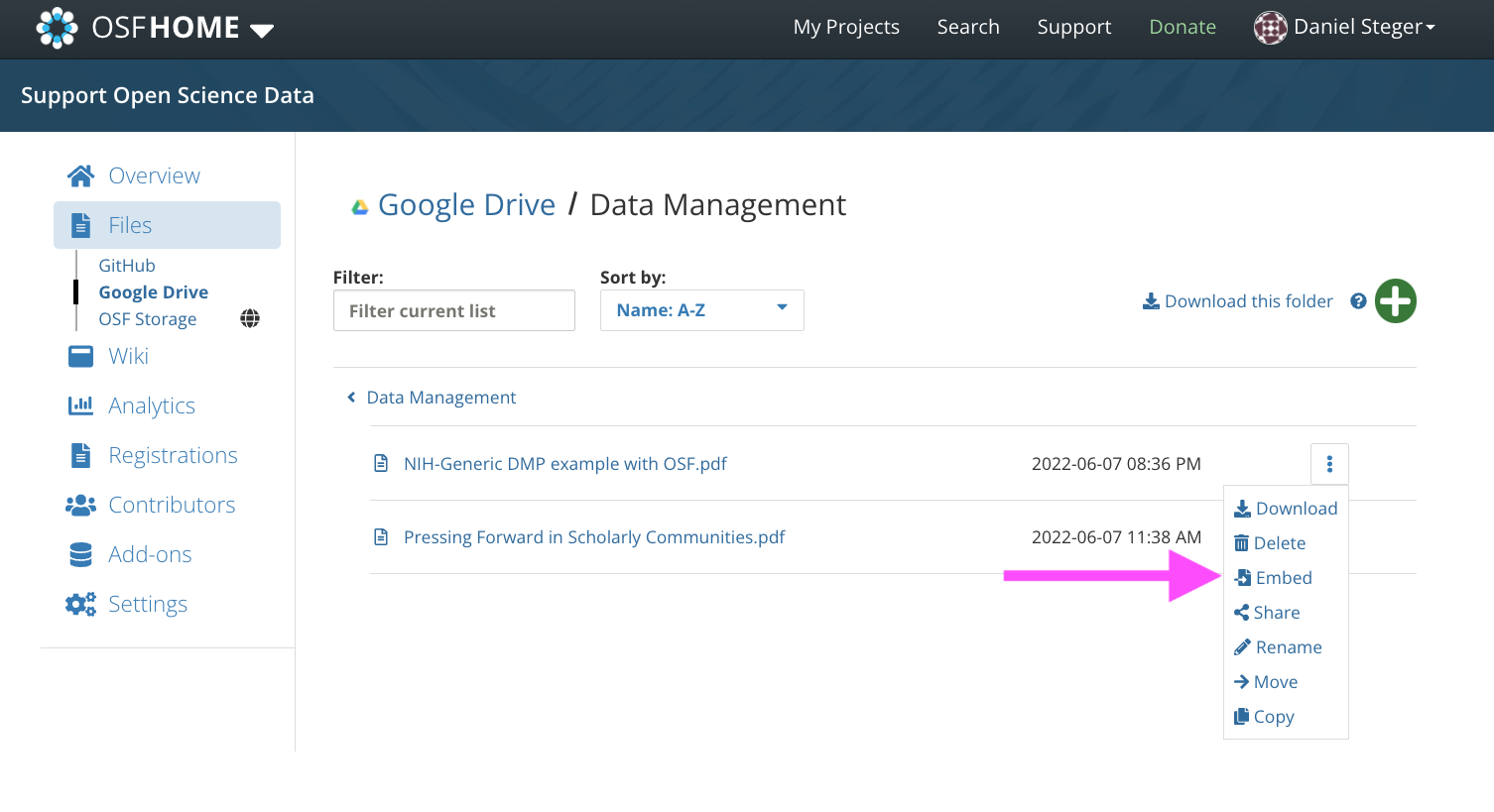Viewport: 1494px width, 812px height.
Task: Open Analytics from the sidebar
Action: [x=152, y=406]
